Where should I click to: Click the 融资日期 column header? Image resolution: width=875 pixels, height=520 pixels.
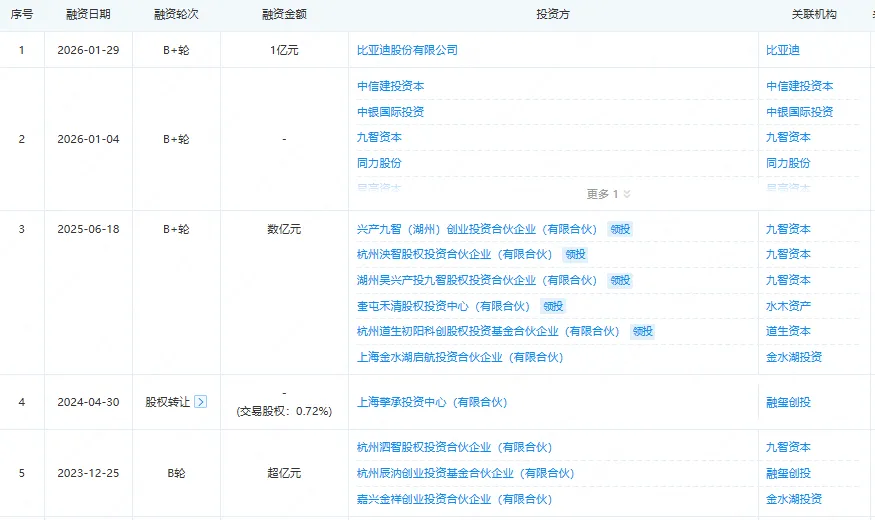click(x=88, y=15)
